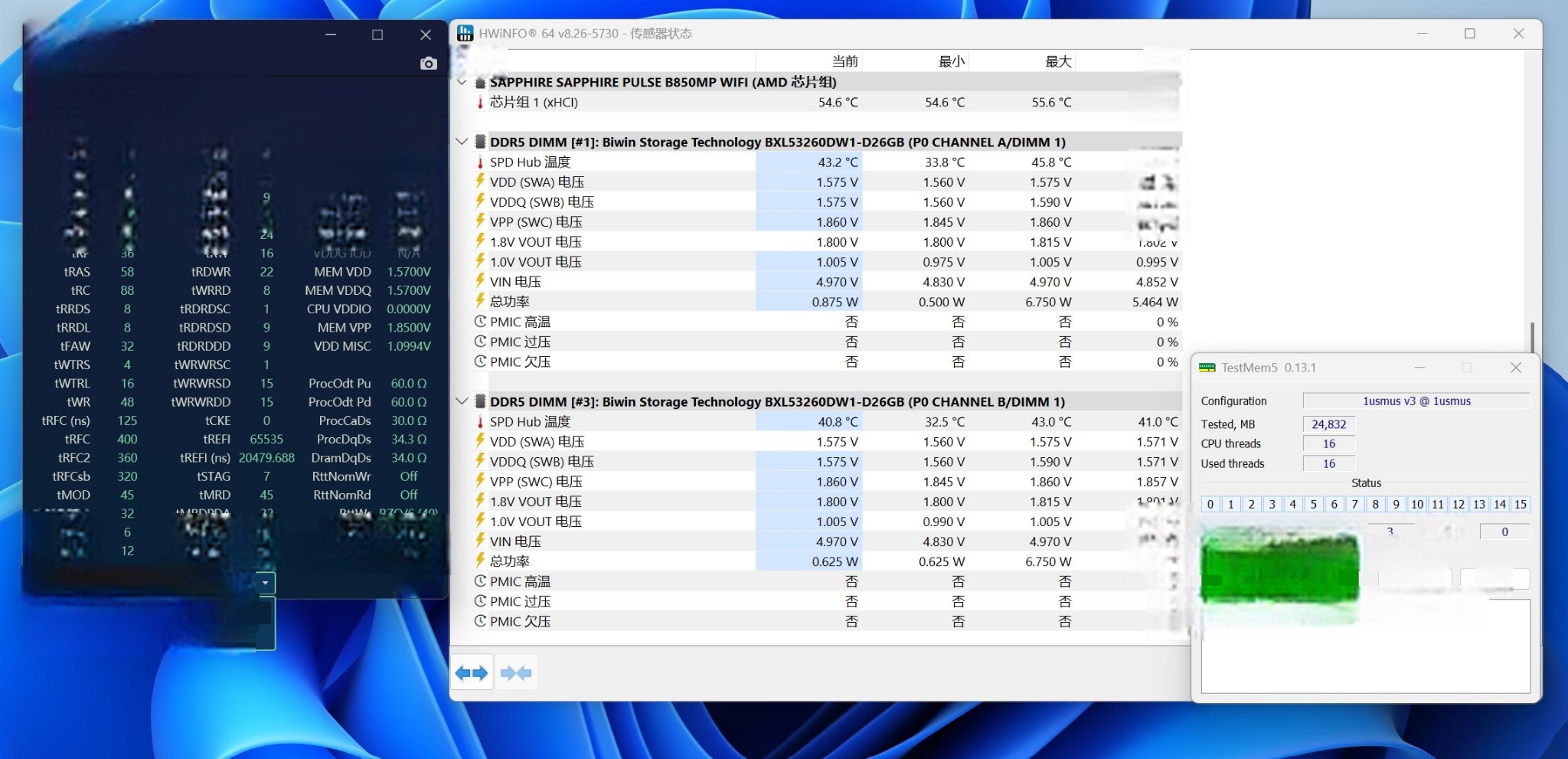Screen dimensions: 1568x759
Task: Click the TestMem5 icon in its title bar
Action: 1207,368
